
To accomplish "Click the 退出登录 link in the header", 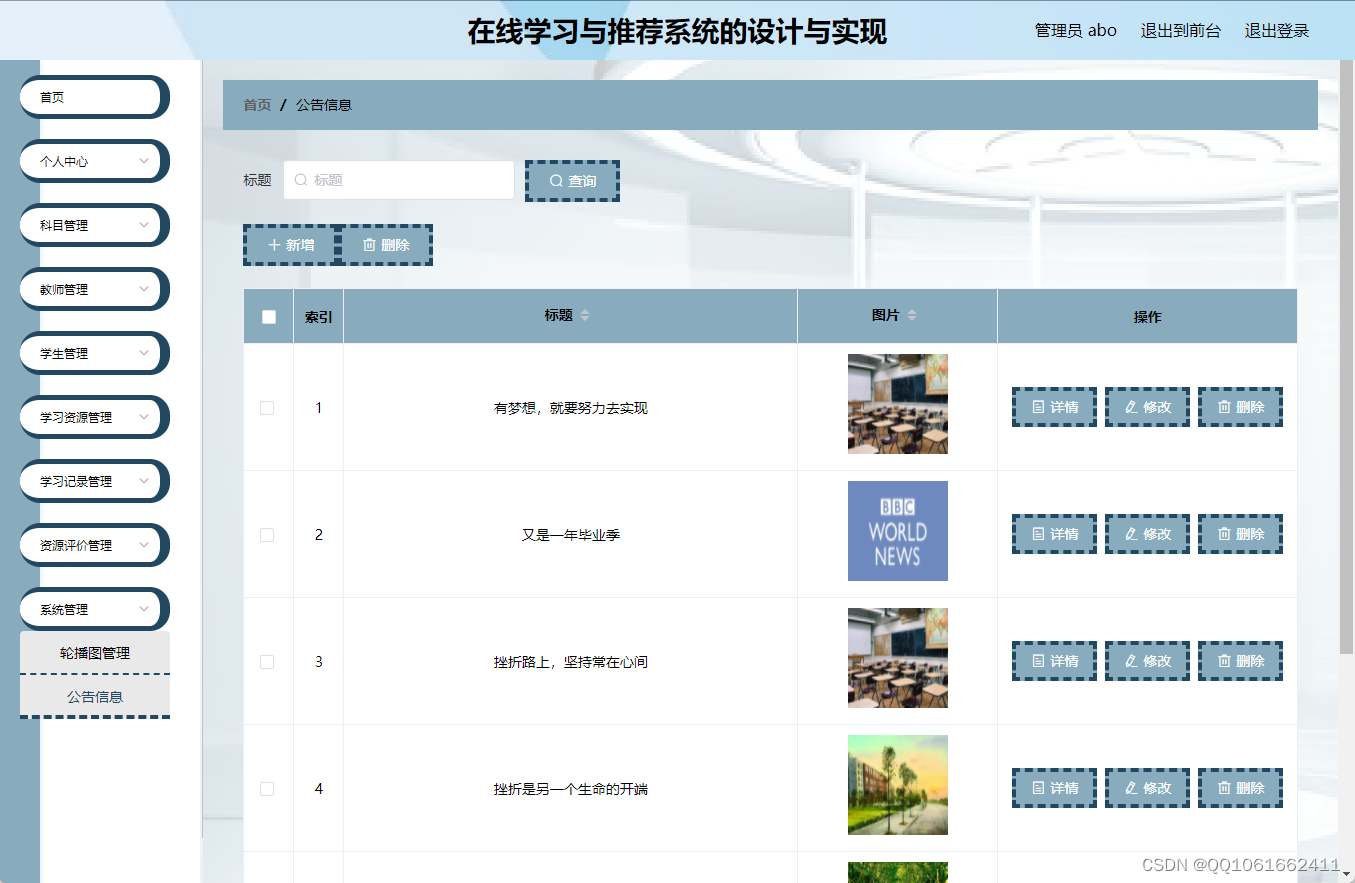I will tap(1277, 30).
